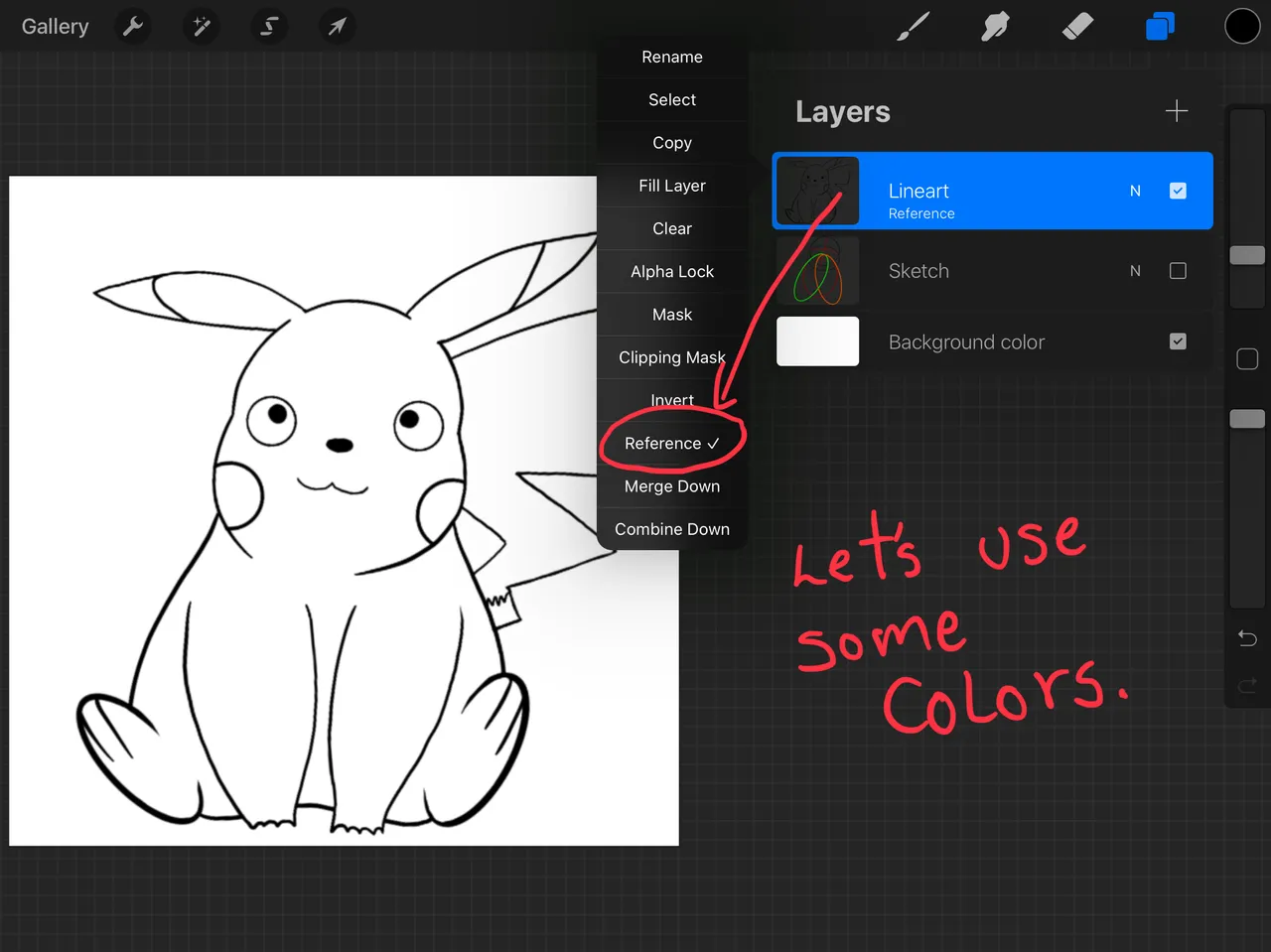
Task: Select the Brush tool
Action: 914,27
